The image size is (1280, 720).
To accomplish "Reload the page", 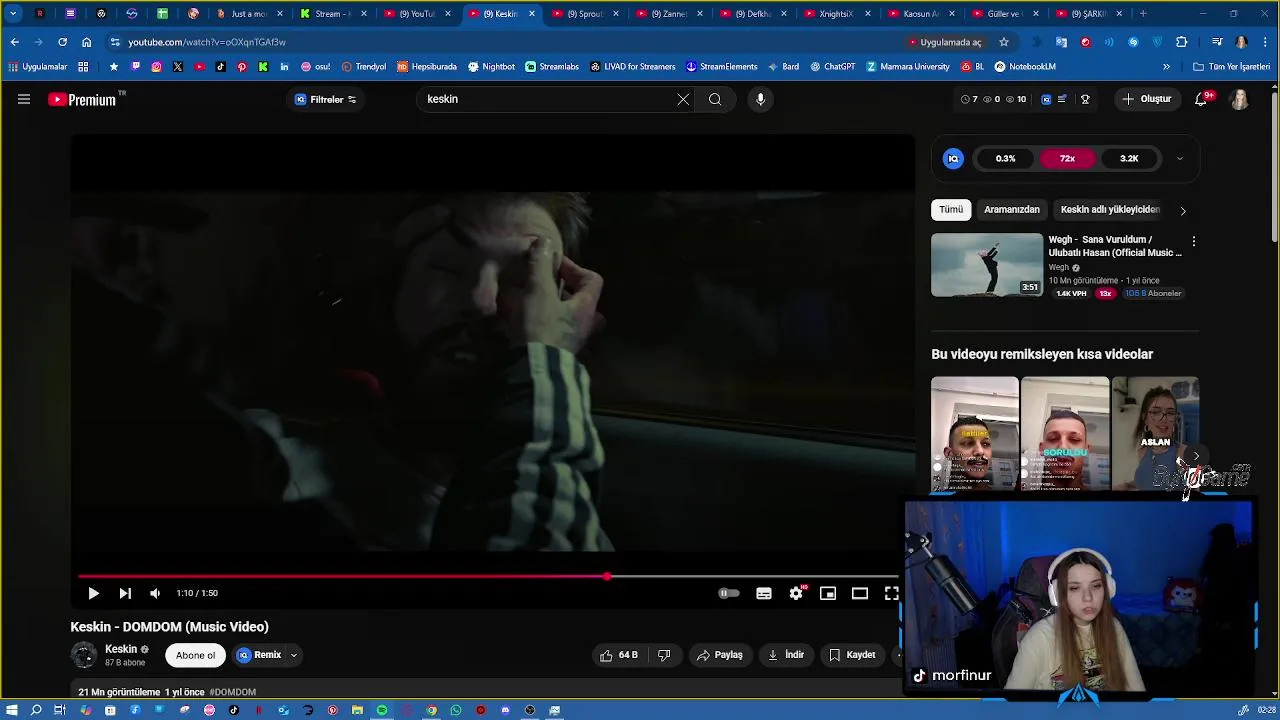I will coord(62,42).
